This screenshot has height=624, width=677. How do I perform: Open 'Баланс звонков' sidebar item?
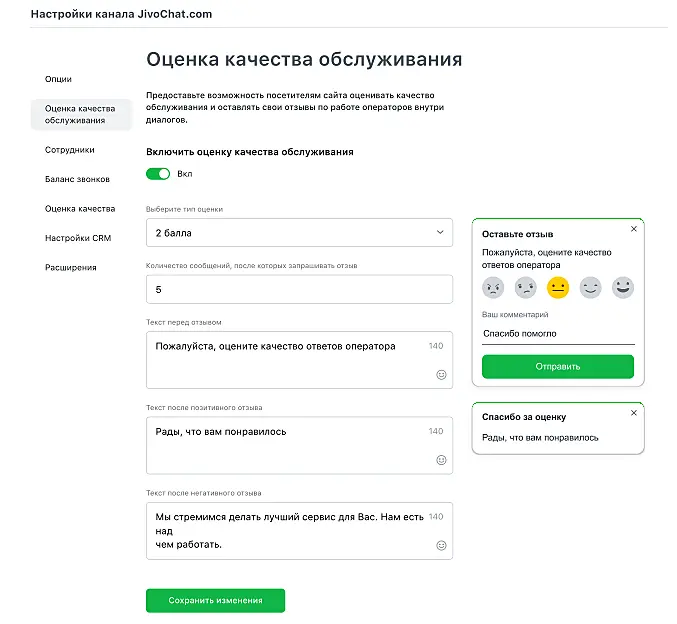(77, 179)
